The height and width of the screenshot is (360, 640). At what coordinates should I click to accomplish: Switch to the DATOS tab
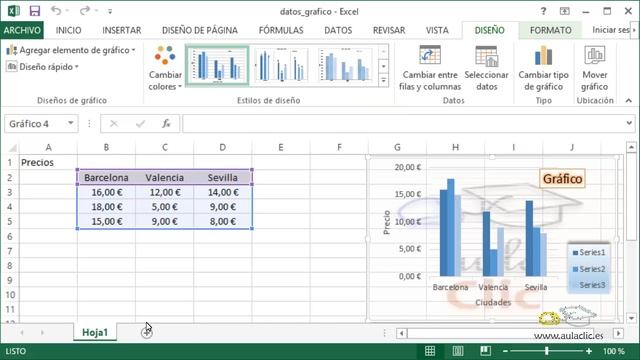(338, 30)
